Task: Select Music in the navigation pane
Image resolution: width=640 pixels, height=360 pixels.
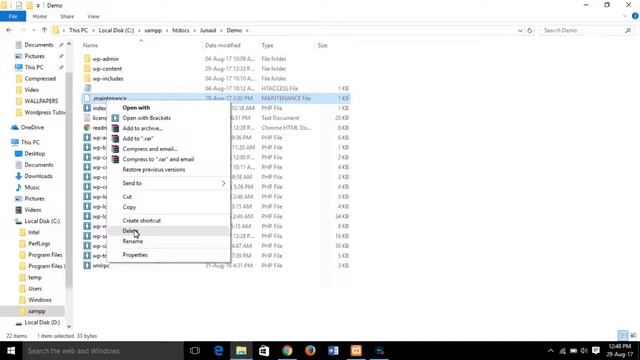Action: point(32,187)
